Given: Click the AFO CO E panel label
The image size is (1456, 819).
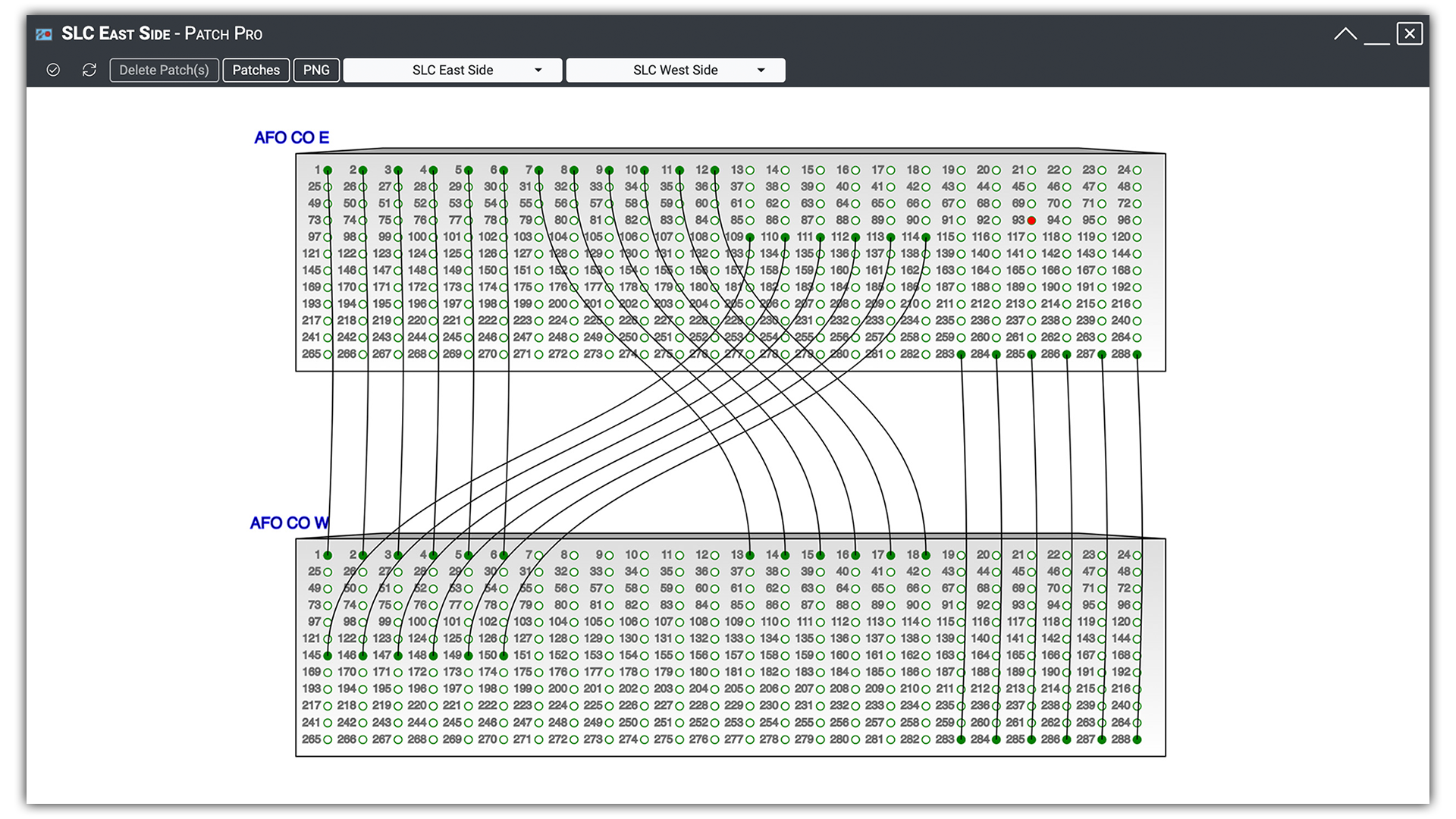Looking at the screenshot, I should 291,138.
